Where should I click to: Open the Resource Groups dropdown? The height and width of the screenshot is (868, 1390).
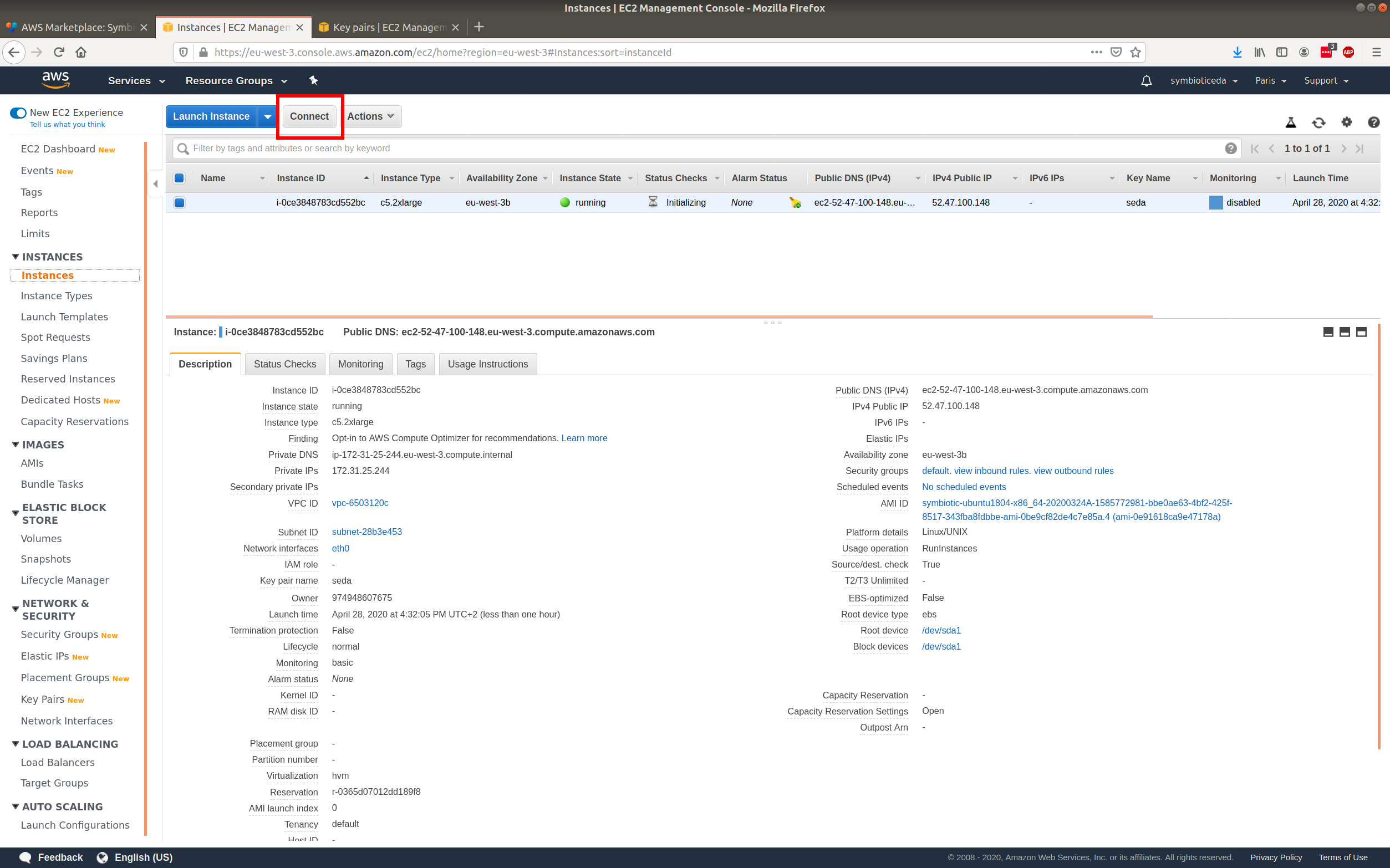[236, 81]
